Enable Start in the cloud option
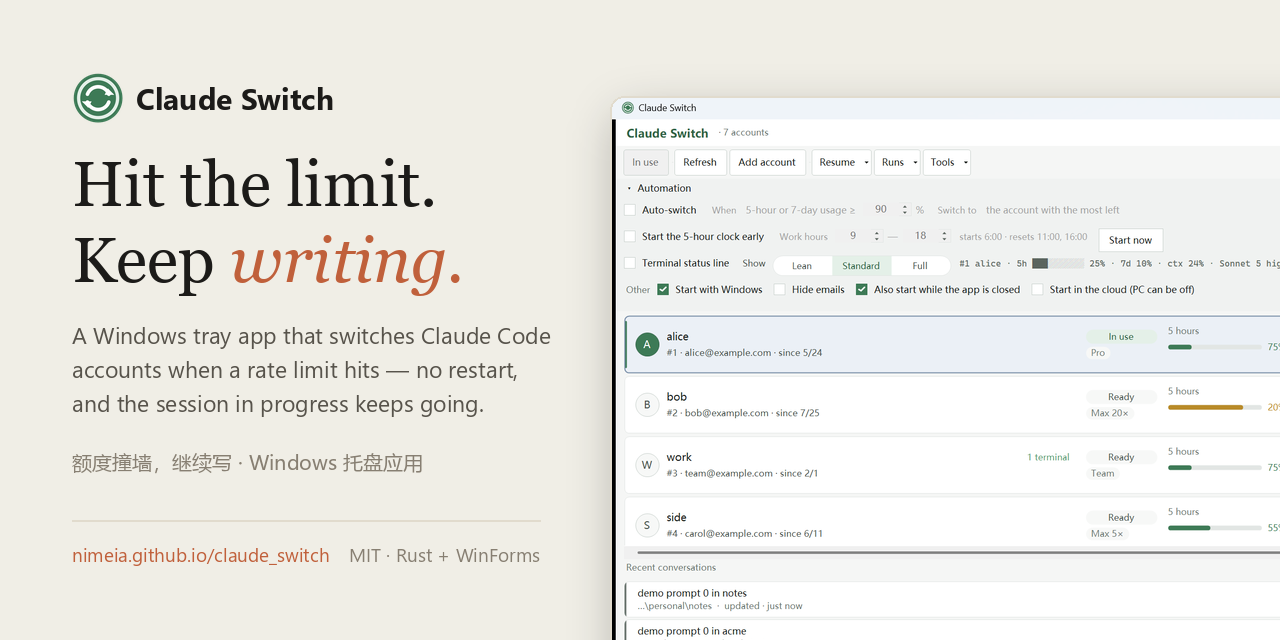This screenshot has width=1280, height=640. (1038, 290)
